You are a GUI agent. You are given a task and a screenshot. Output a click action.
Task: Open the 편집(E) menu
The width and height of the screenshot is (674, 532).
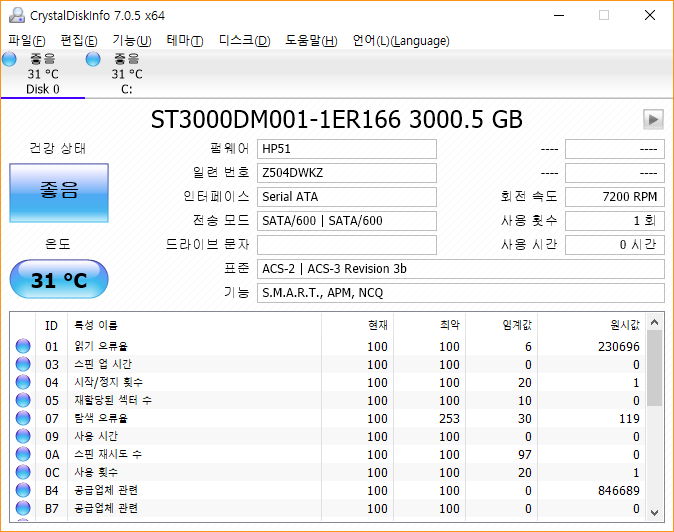pos(79,41)
